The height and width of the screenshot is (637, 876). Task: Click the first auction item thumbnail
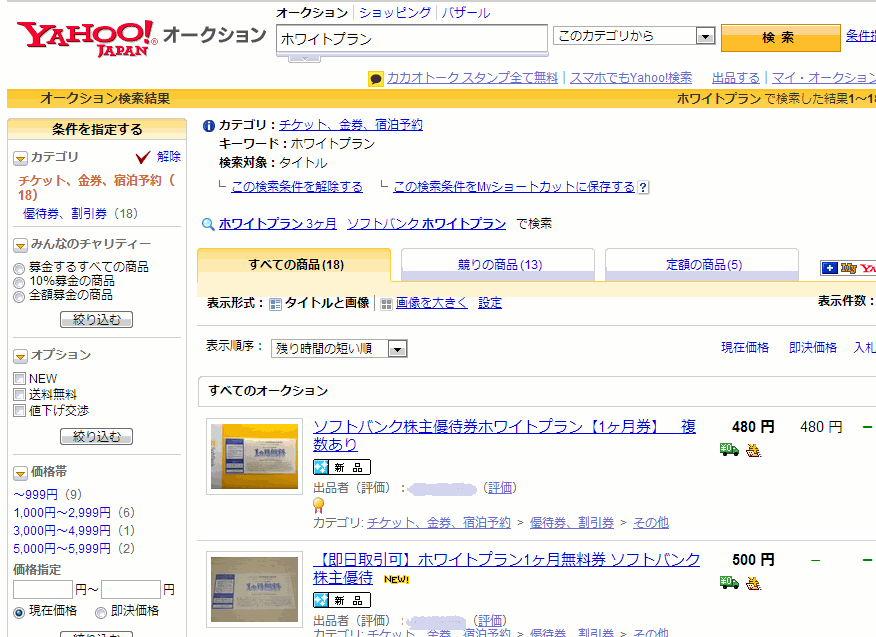[254, 455]
